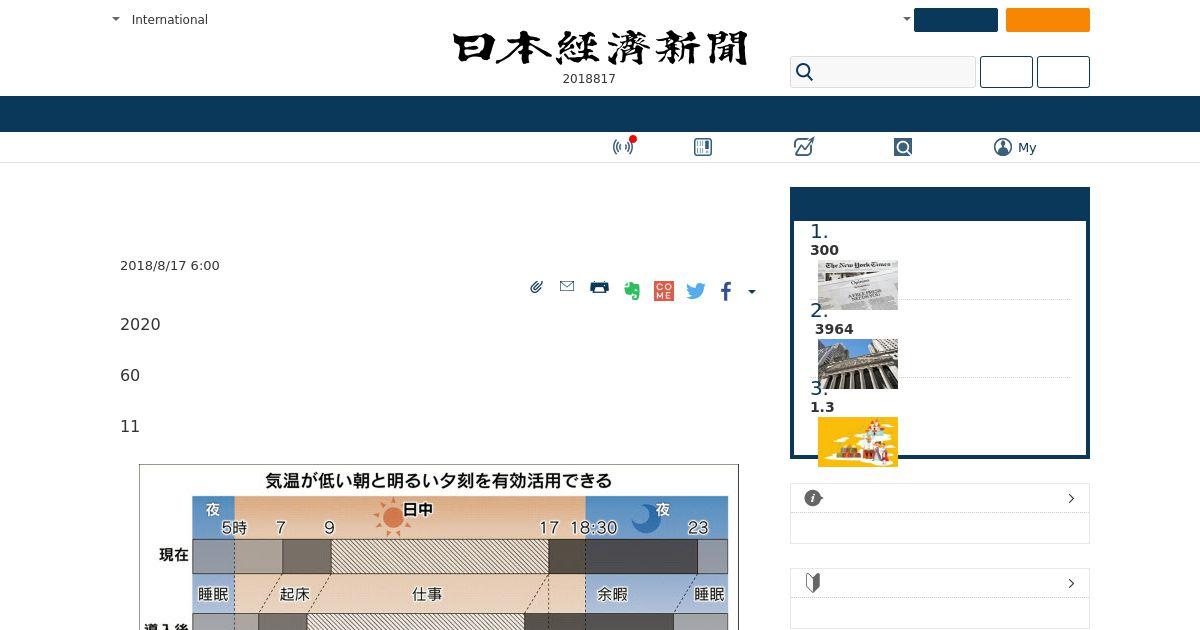The width and height of the screenshot is (1200, 630).
Task: Click the info icon in sidebar box
Action: coord(813,498)
